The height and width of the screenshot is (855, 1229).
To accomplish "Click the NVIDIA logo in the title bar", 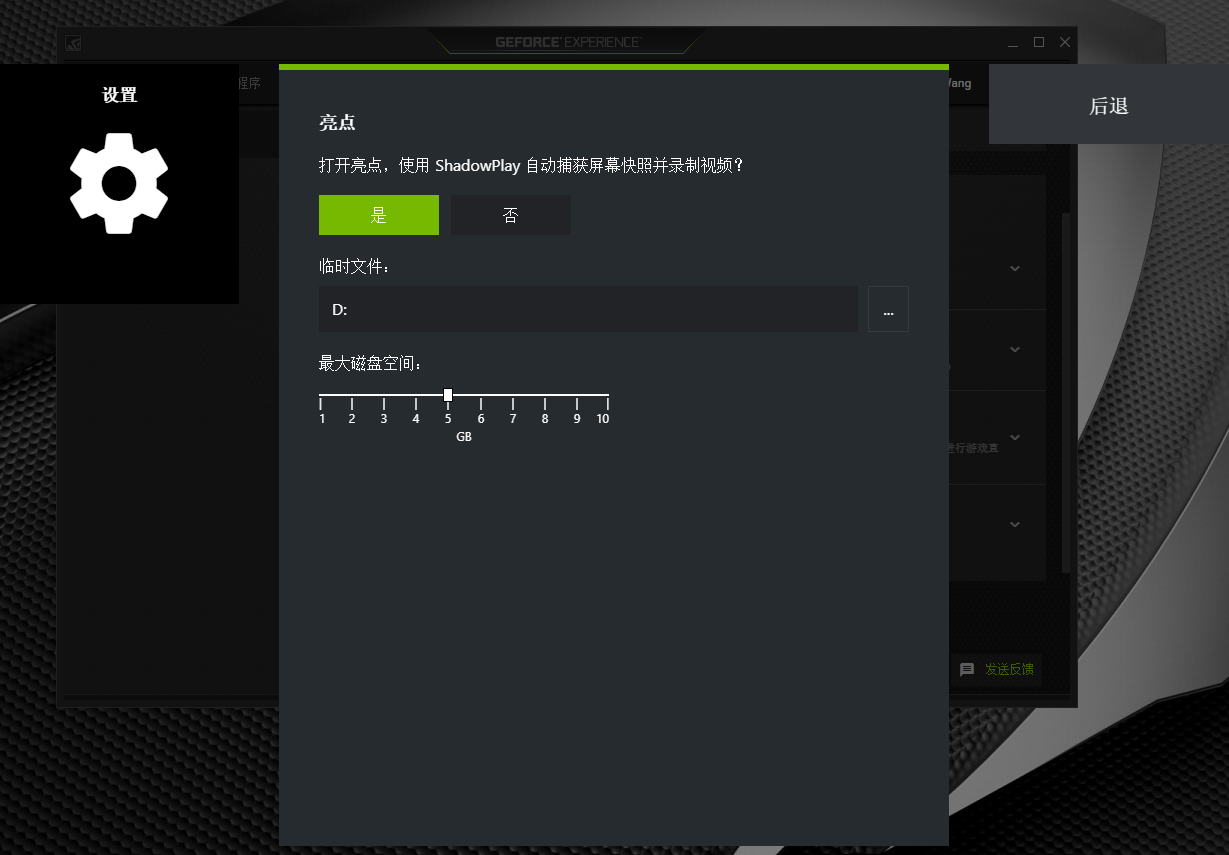I will [x=73, y=42].
